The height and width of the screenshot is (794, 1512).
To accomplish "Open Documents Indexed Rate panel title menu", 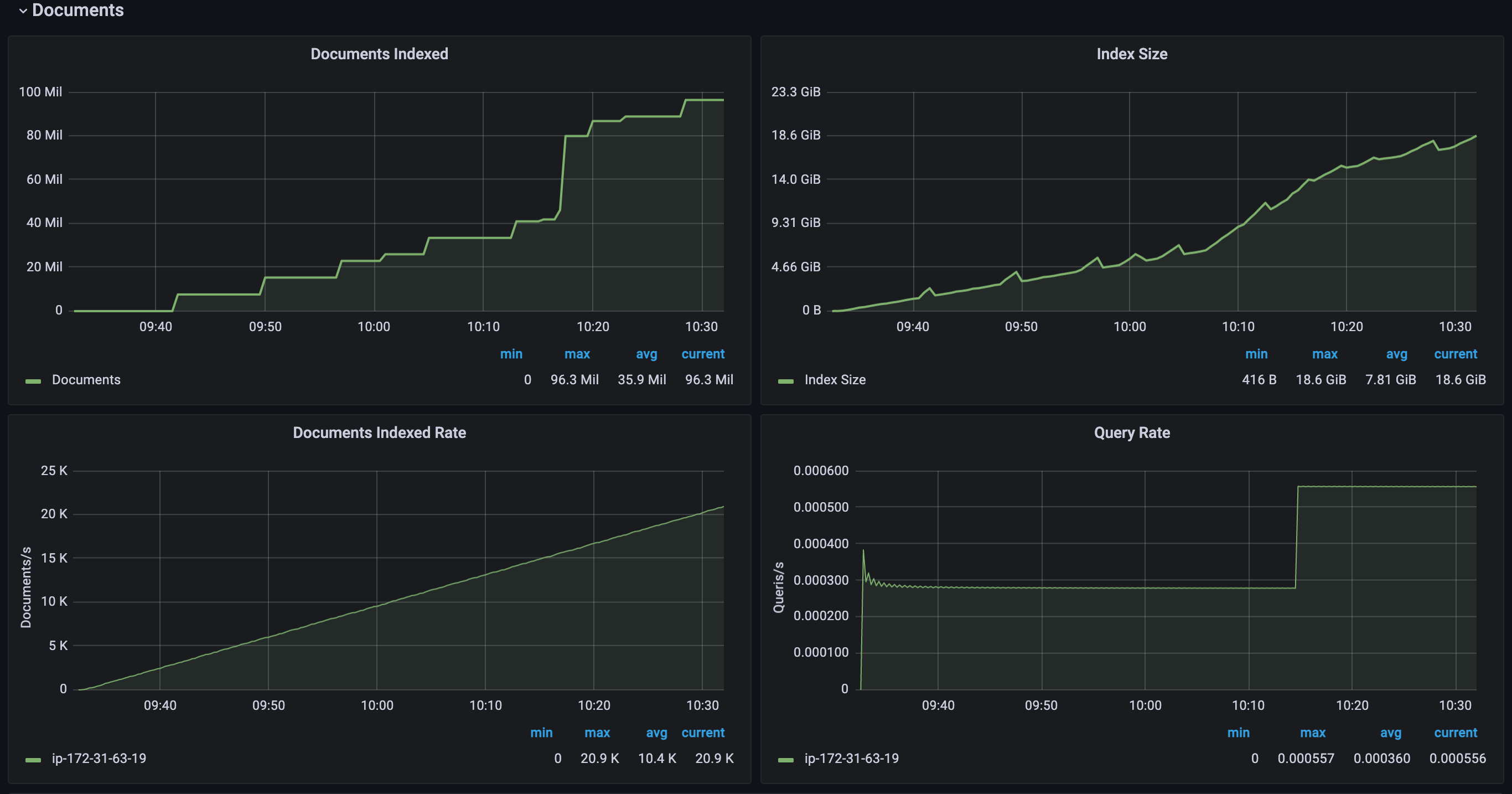I will [379, 433].
